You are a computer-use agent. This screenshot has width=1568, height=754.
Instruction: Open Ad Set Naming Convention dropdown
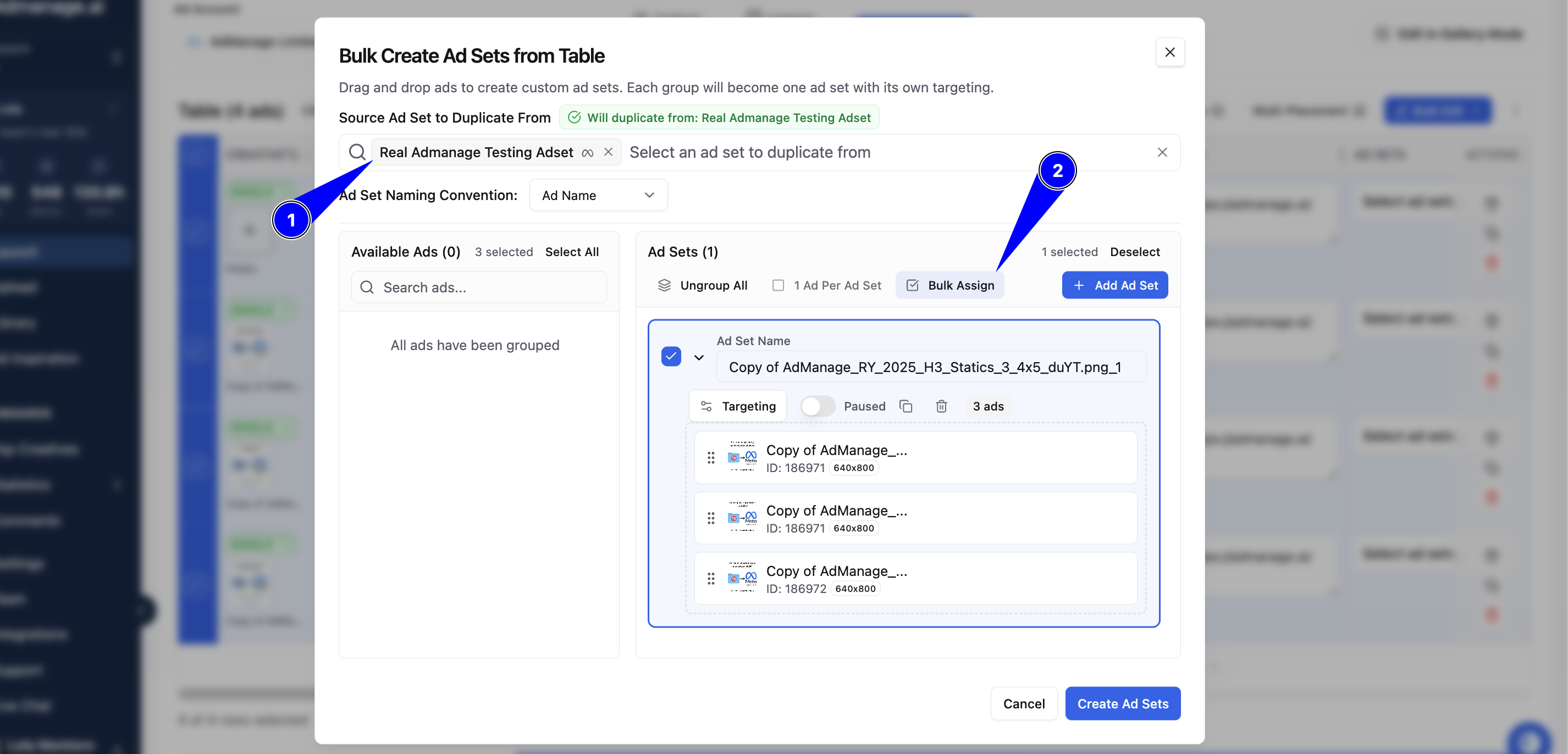598,195
